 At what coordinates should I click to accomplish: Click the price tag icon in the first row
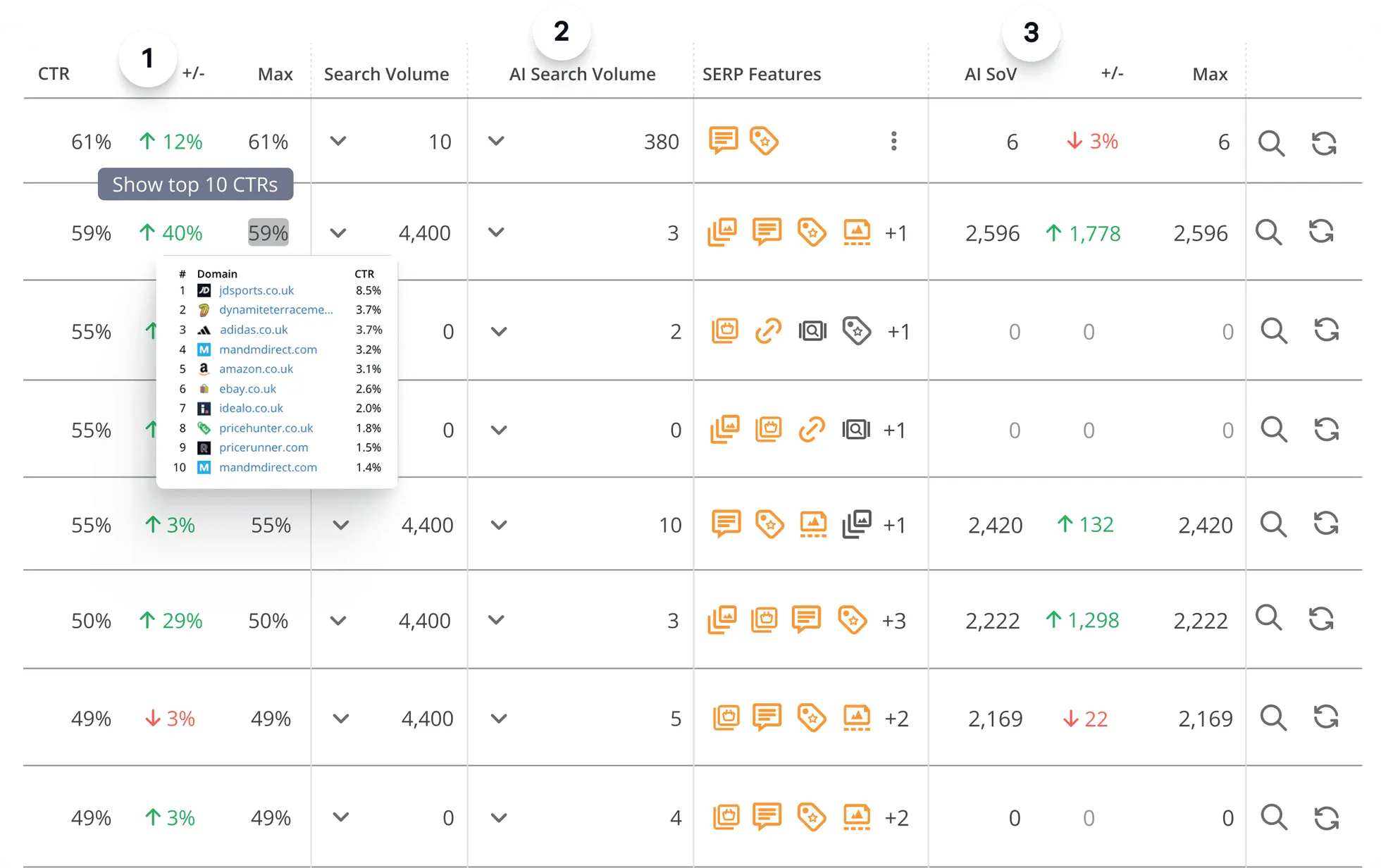[x=764, y=141]
